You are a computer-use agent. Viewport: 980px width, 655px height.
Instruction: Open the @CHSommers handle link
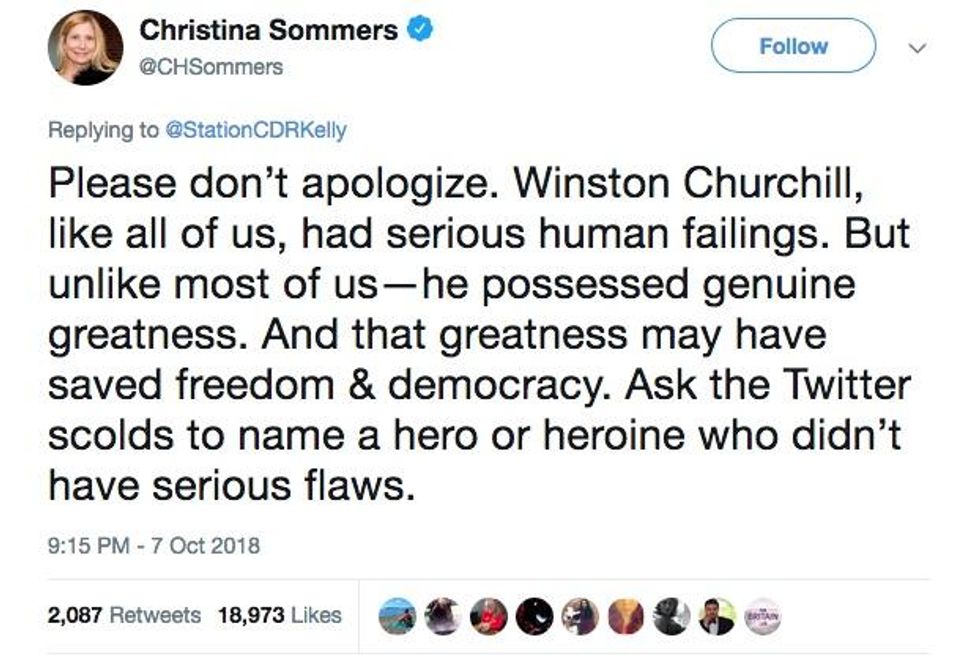[x=211, y=67]
